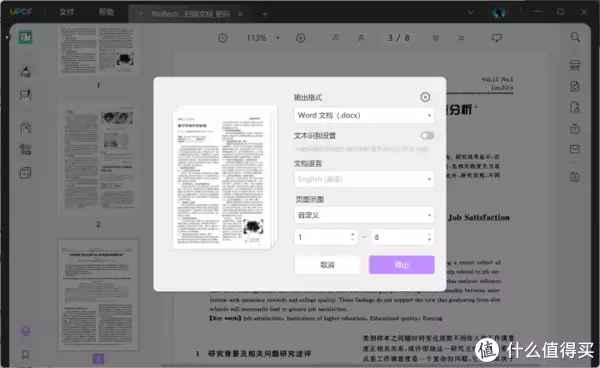The width and height of the screenshot is (600, 368).
Task: Click the OCR recognize icon in right sidebar
Action: pyautogui.click(x=575, y=65)
